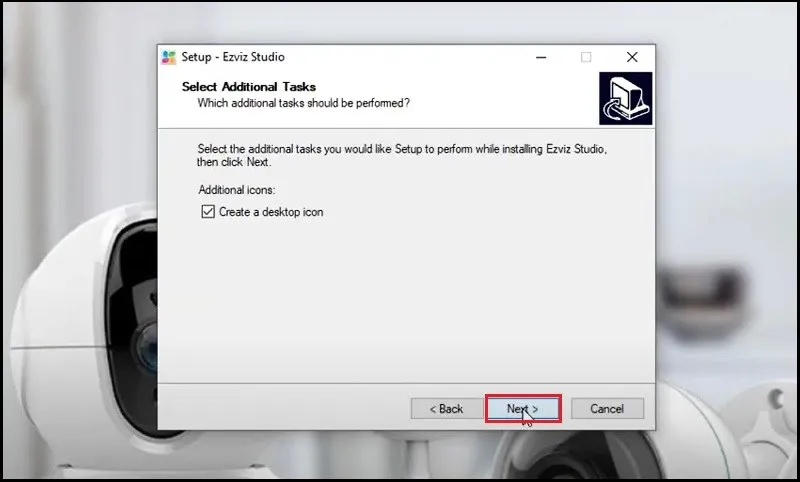Click 'Which additional tasks should be performed?' subtitle

tap(303, 103)
